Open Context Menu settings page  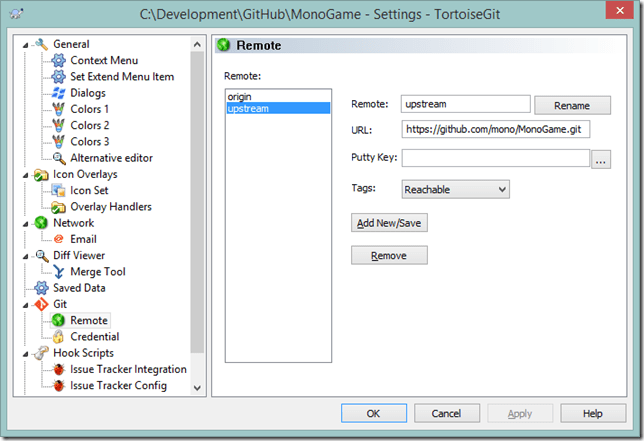[x=104, y=60]
